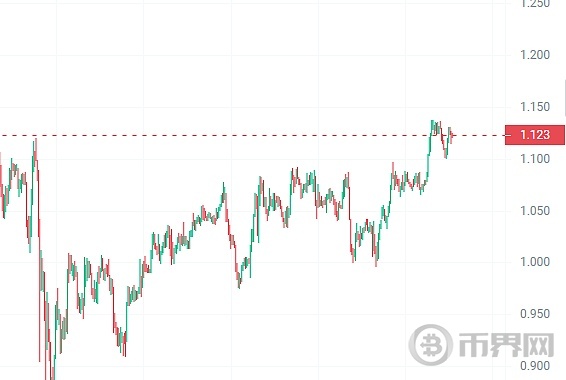Select the last dip candle near 1.000 before the rally
The width and height of the screenshot is (566, 380).
[x=376, y=255]
